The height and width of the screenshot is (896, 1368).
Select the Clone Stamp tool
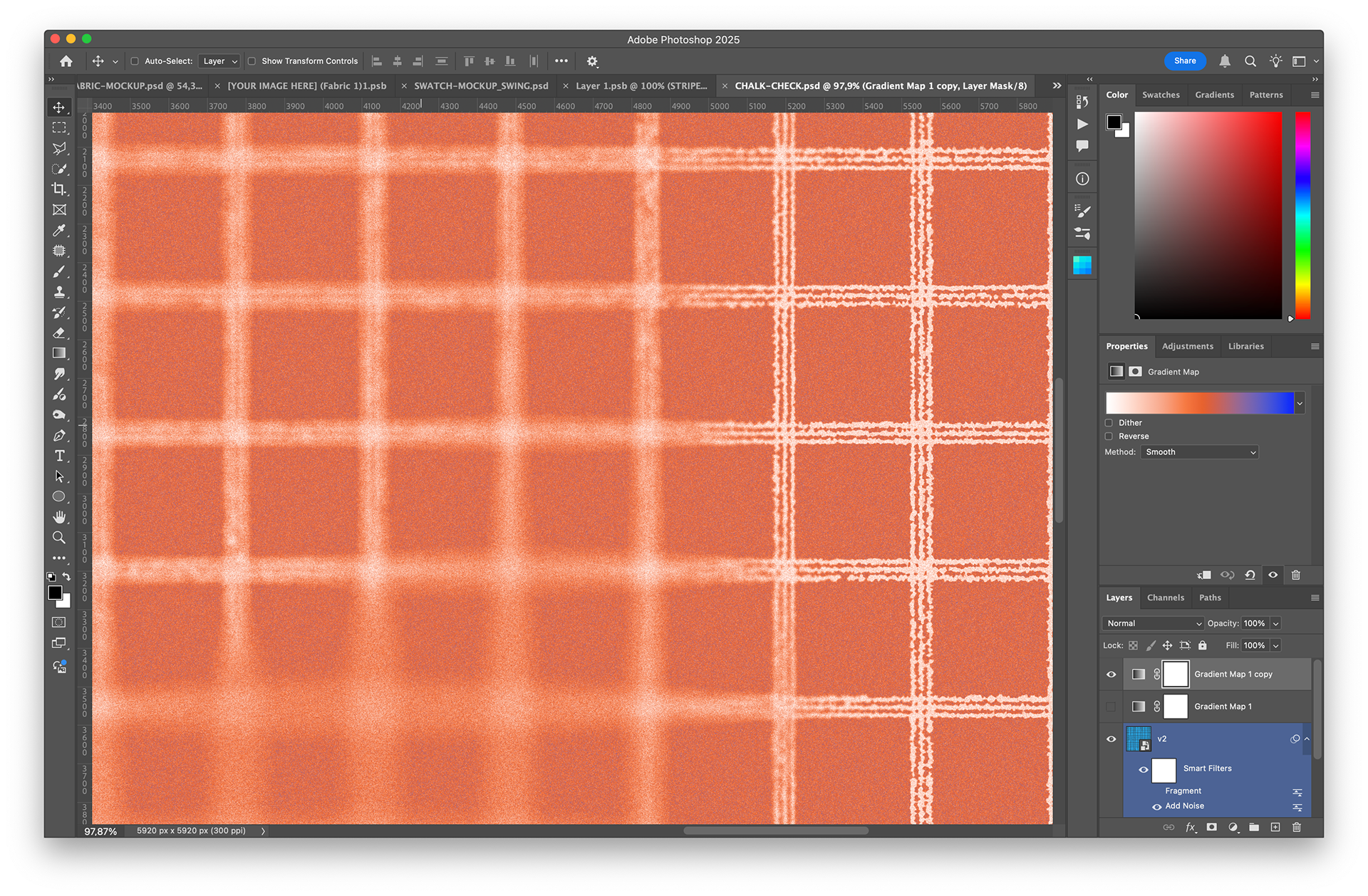pos(59,292)
